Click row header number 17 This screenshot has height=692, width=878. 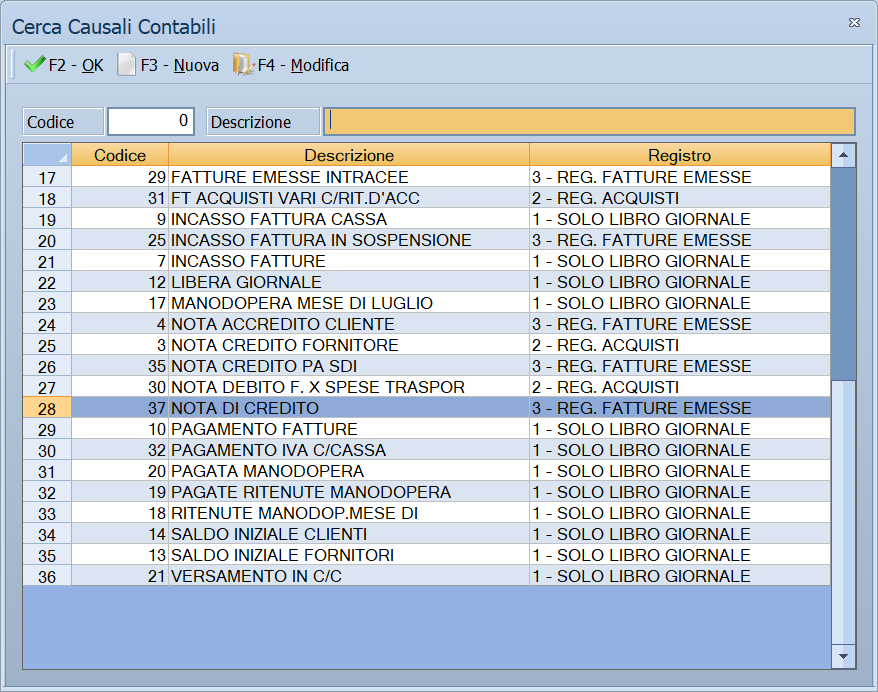click(x=47, y=177)
